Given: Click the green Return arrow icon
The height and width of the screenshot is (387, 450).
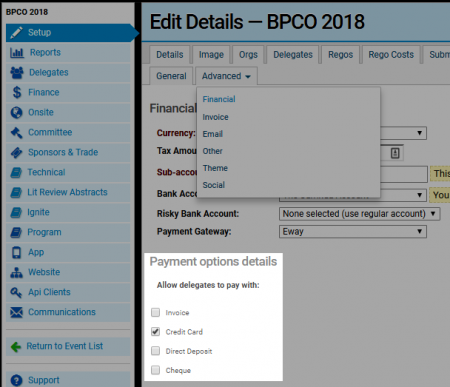Looking at the screenshot, I should click(16, 347).
